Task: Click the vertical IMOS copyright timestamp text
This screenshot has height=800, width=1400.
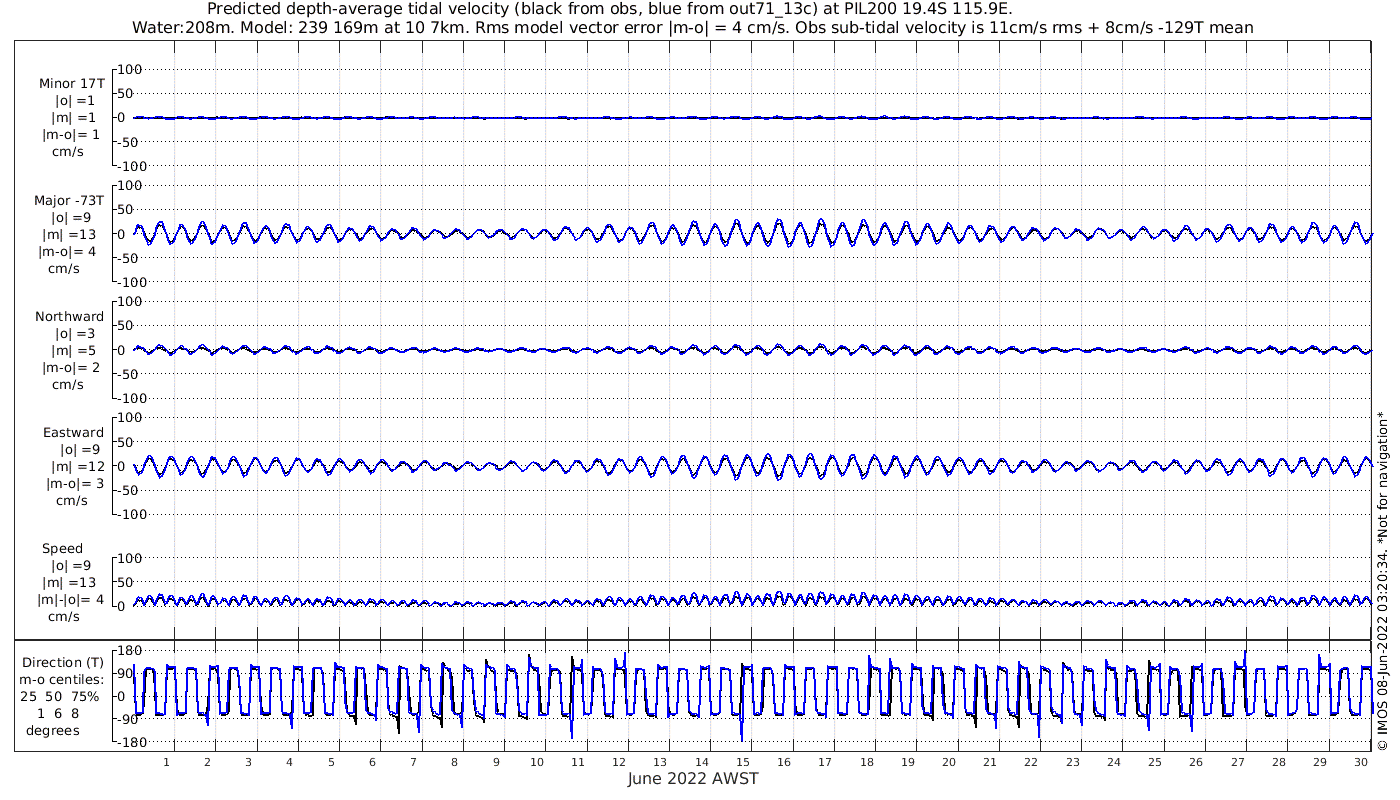Action: [1382, 580]
